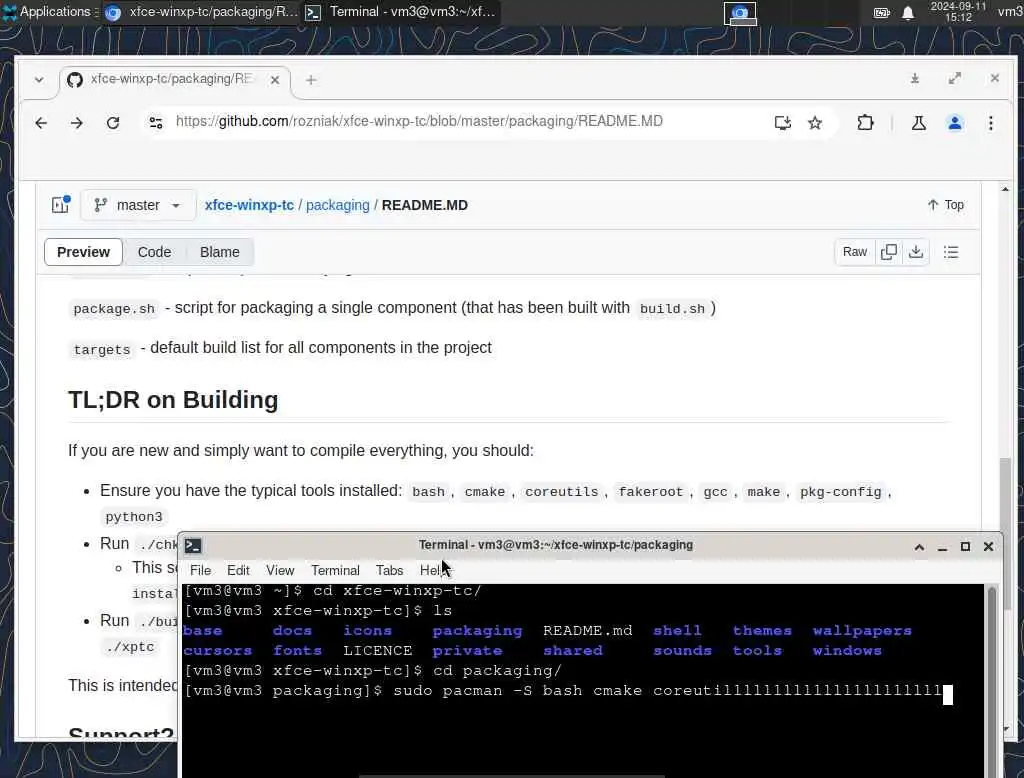This screenshot has height=778, width=1024.
Task: Switch to the Code view
Action: pyautogui.click(x=154, y=252)
